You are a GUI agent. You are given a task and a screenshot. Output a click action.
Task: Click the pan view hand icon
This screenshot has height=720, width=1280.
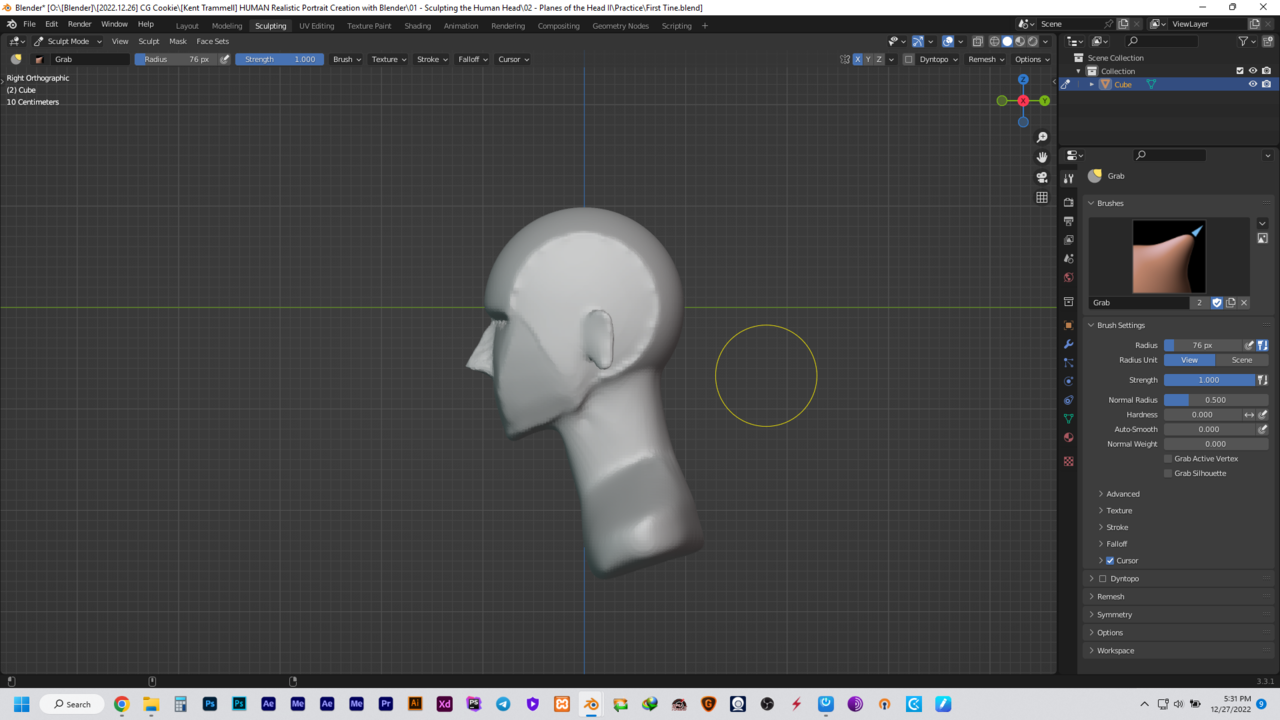(1042, 157)
